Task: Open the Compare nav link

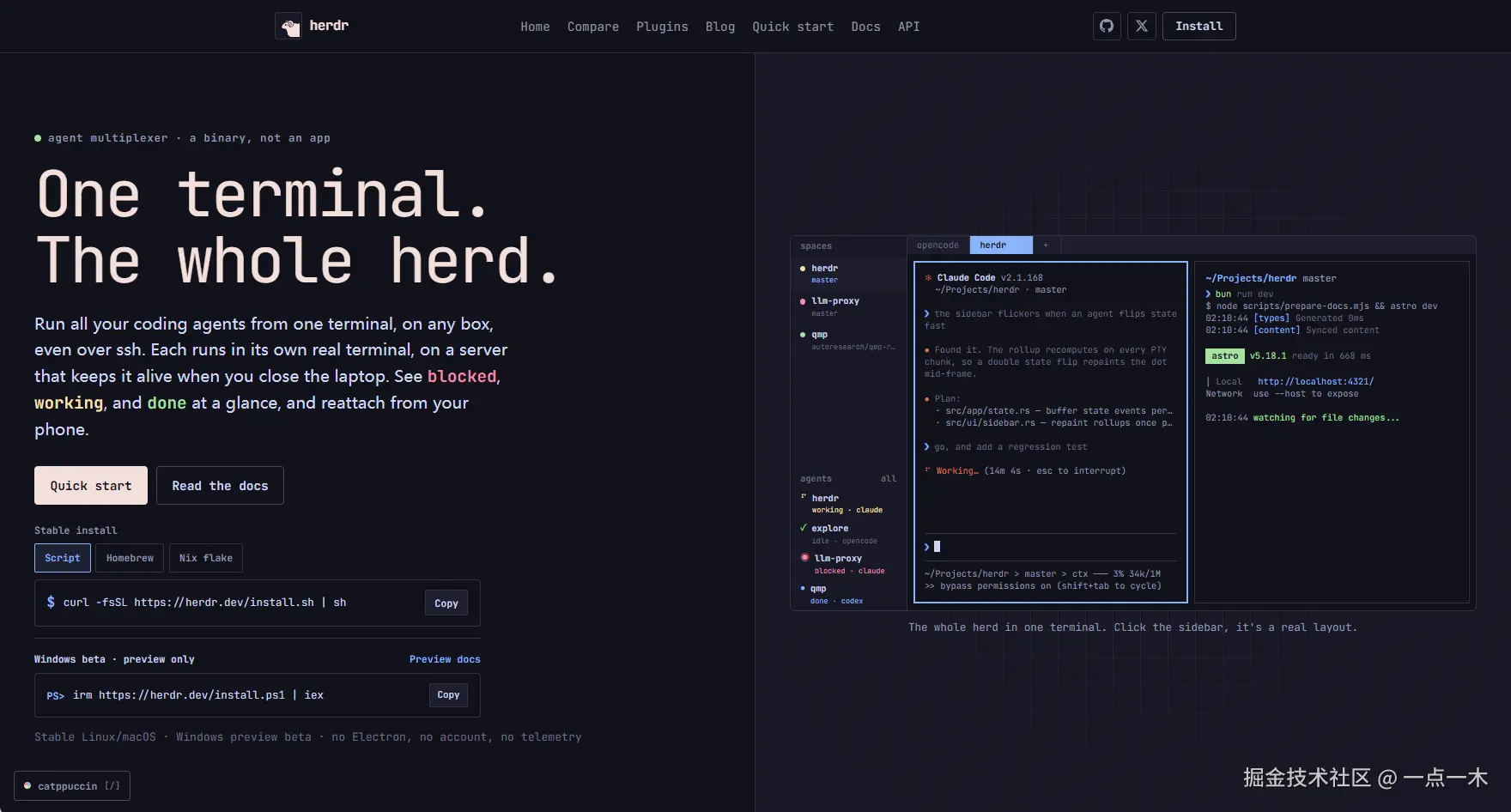Action: click(x=593, y=27)
